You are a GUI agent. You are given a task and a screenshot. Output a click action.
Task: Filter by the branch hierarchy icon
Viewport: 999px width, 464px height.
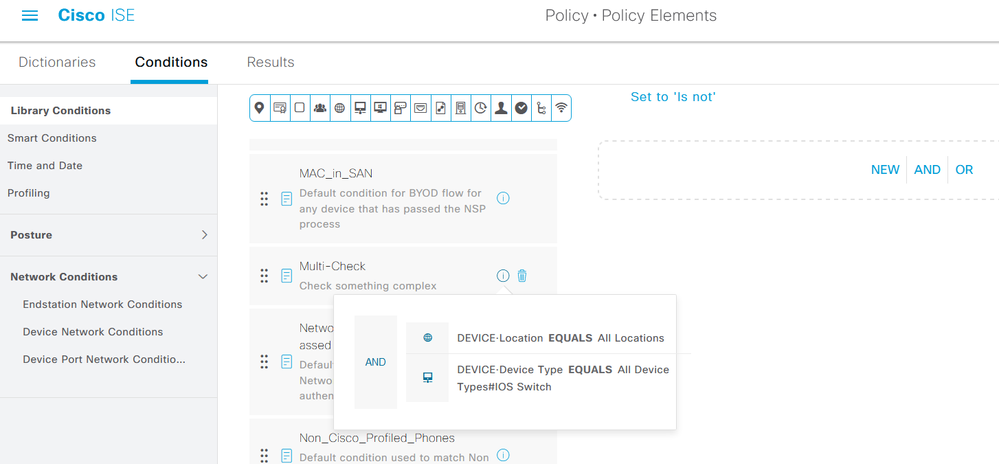(x=542, y=108)
